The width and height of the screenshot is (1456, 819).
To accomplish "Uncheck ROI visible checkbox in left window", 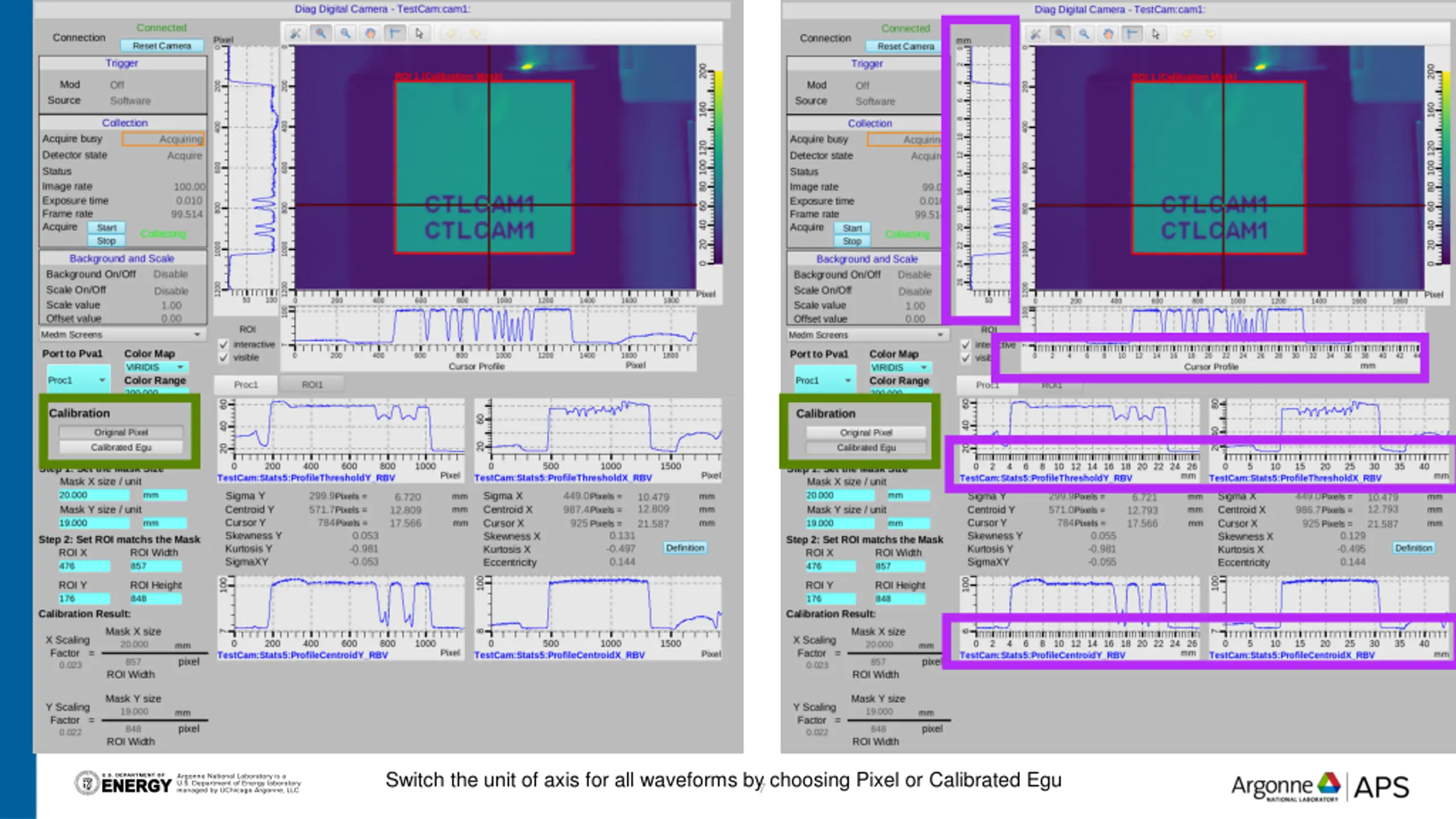I will point(224,358).
